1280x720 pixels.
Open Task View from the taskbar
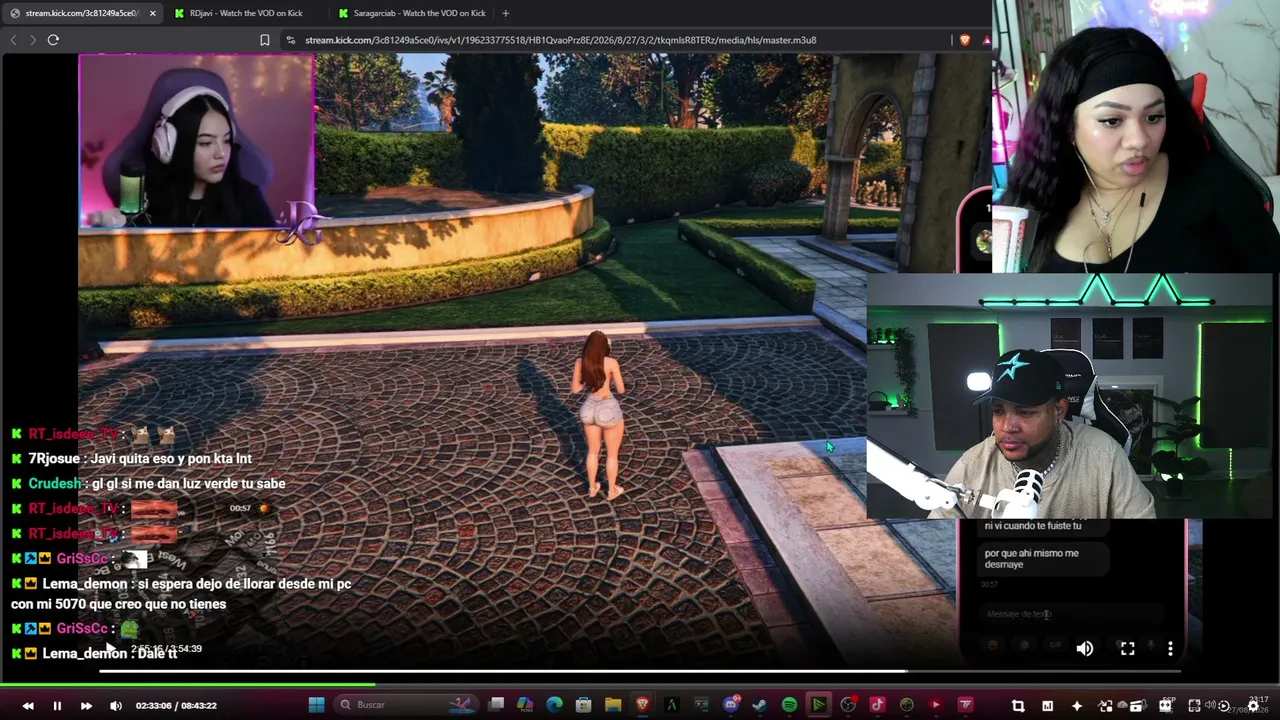click(496, 705)
